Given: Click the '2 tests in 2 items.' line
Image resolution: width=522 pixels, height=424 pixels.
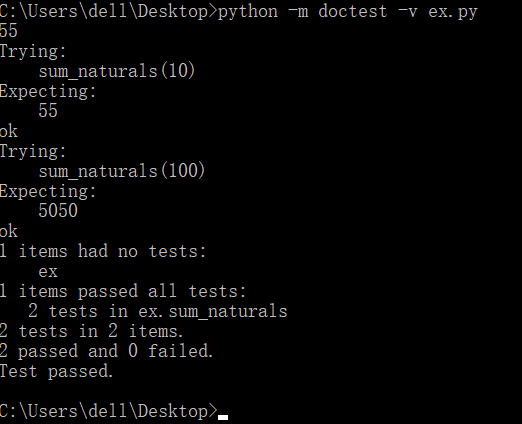Looking at the screenshot, I should (x=91, y=331).
